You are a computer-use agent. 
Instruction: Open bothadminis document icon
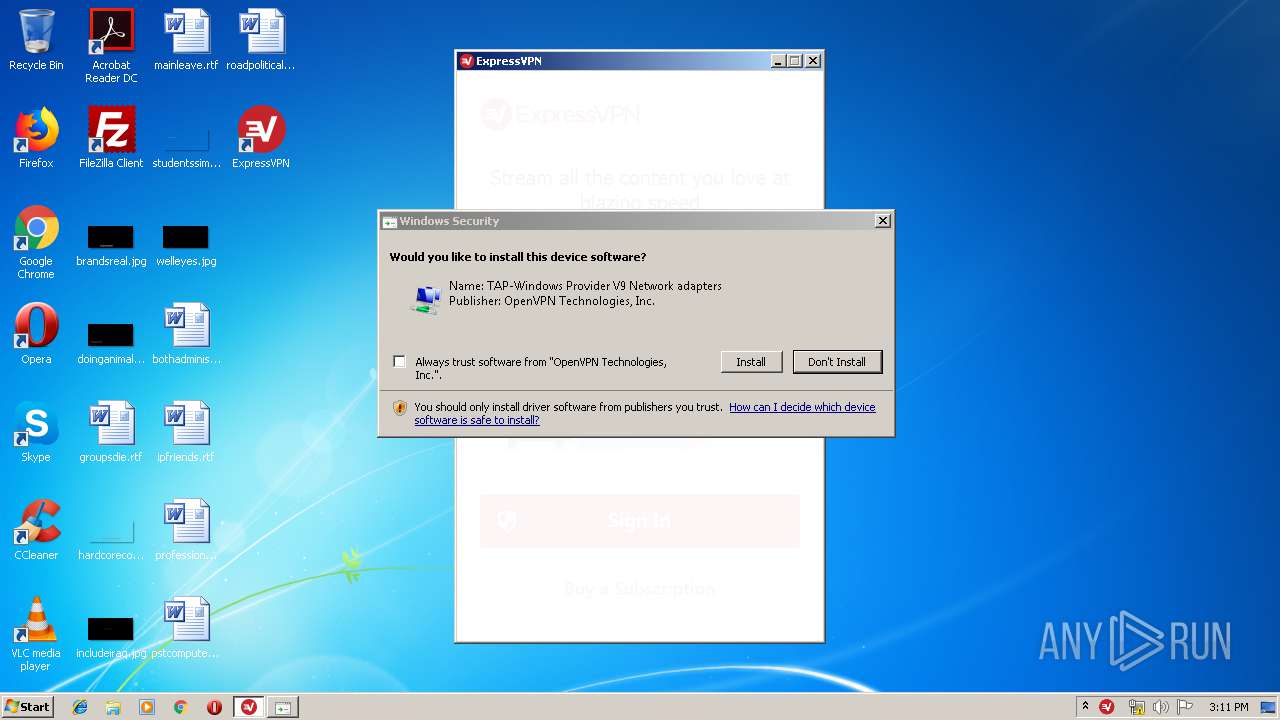pos(186,334)
